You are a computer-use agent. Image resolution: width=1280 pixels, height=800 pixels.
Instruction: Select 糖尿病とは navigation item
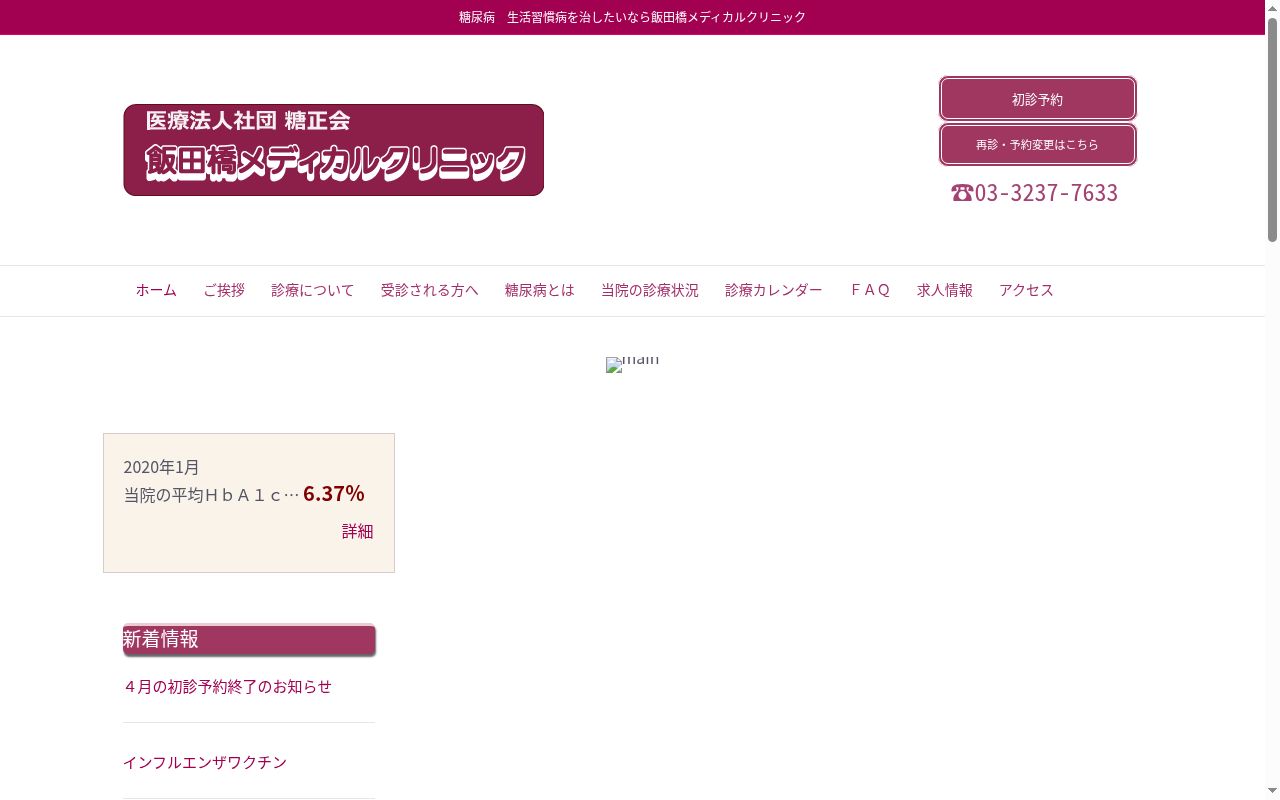pyautogui.click(x=539, y=290)
